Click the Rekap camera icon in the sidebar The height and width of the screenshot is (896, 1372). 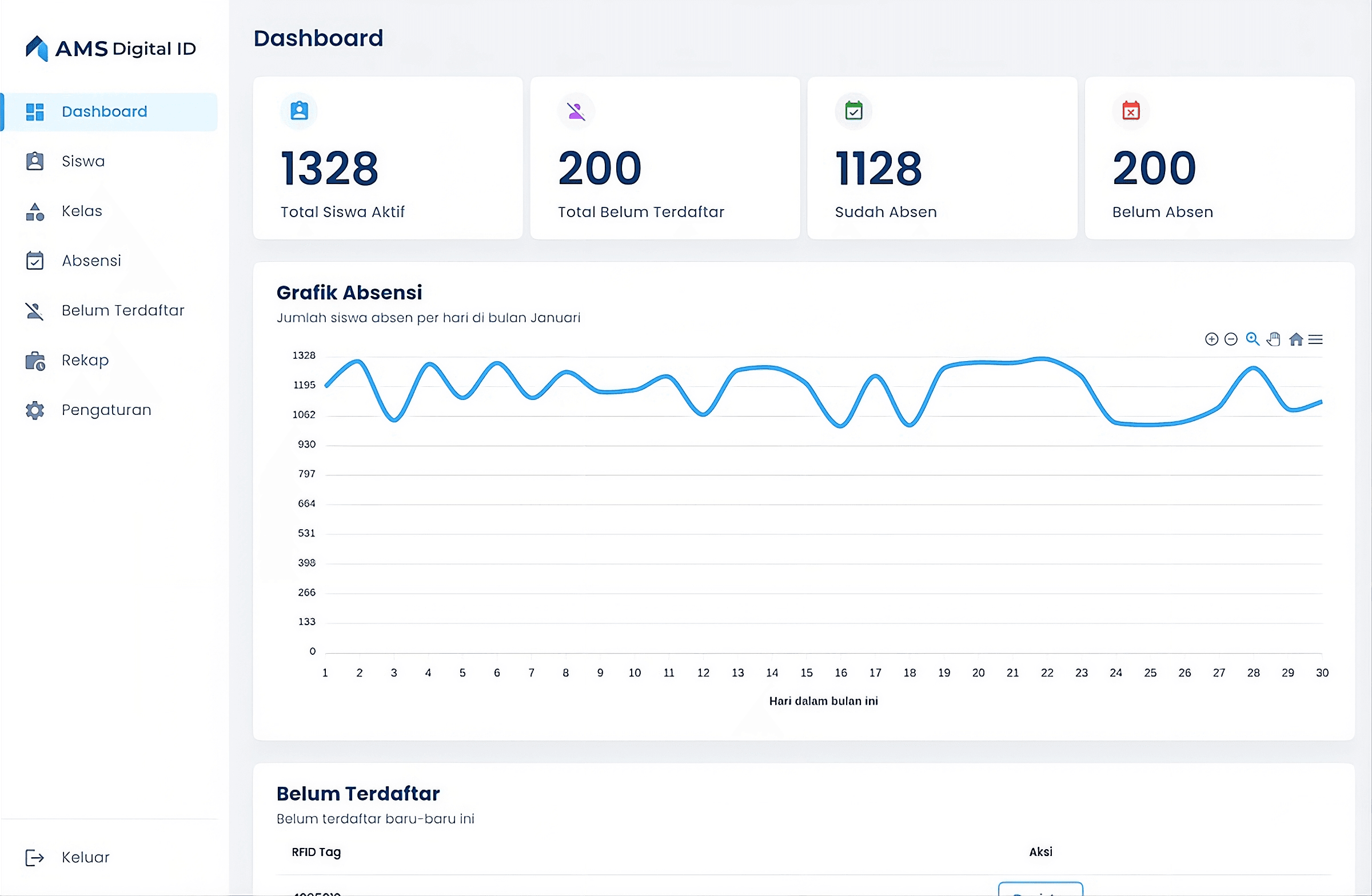tap(35, 360)
